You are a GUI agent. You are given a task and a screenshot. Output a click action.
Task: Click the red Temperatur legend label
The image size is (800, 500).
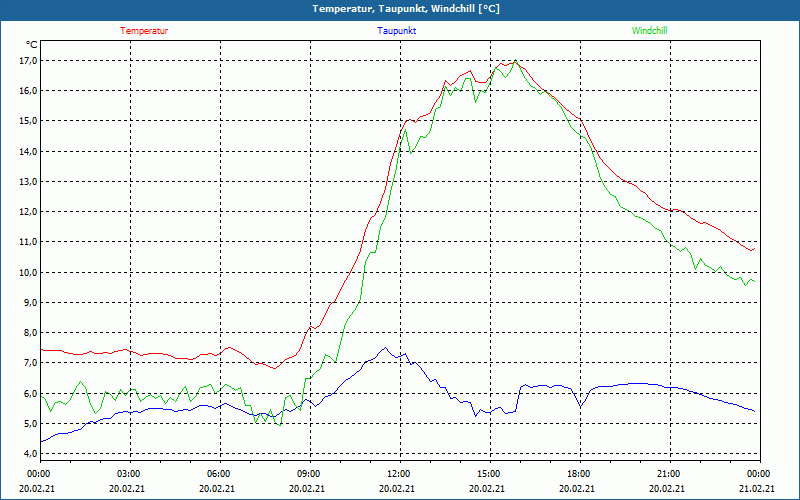click(144, 31)
